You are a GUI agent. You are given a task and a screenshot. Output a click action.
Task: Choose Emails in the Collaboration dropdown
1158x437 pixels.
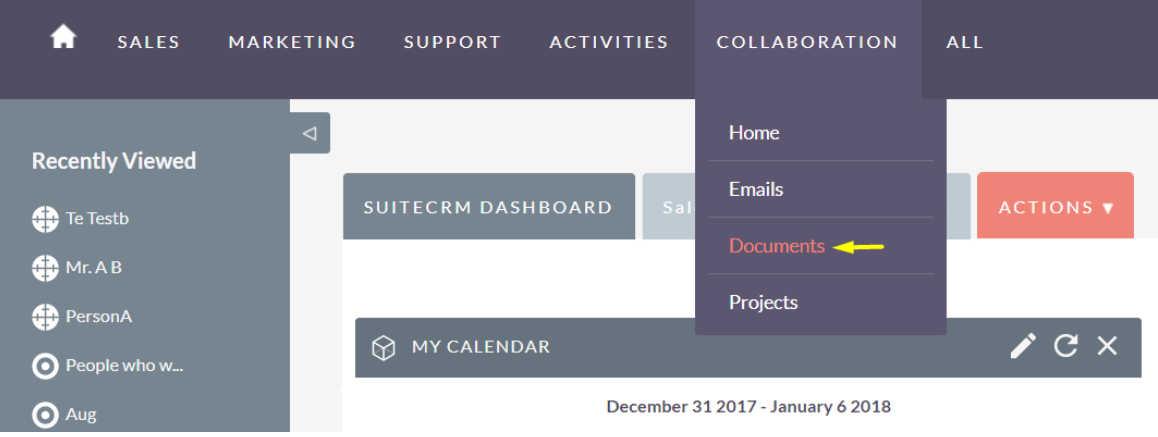click(756, 189)
